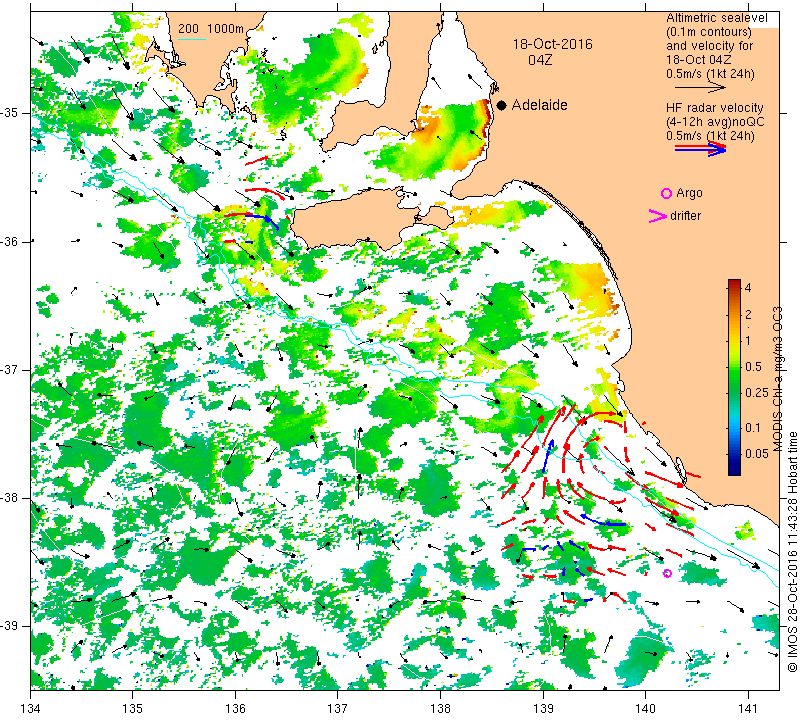The width and height of the screenshot is (800, 720).
Task: Click the chlorophyll colorbar scale
Action: coord(734,377)
